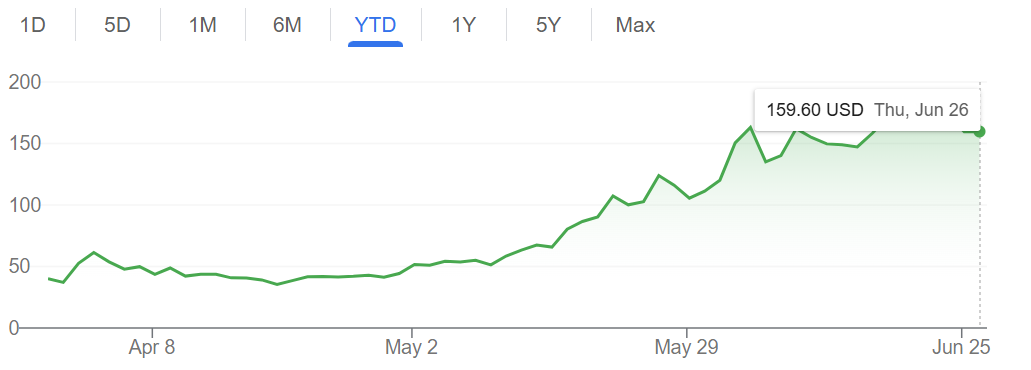
Task: Click the Apr 8 date axis label
Action: [x=152, y=346]
